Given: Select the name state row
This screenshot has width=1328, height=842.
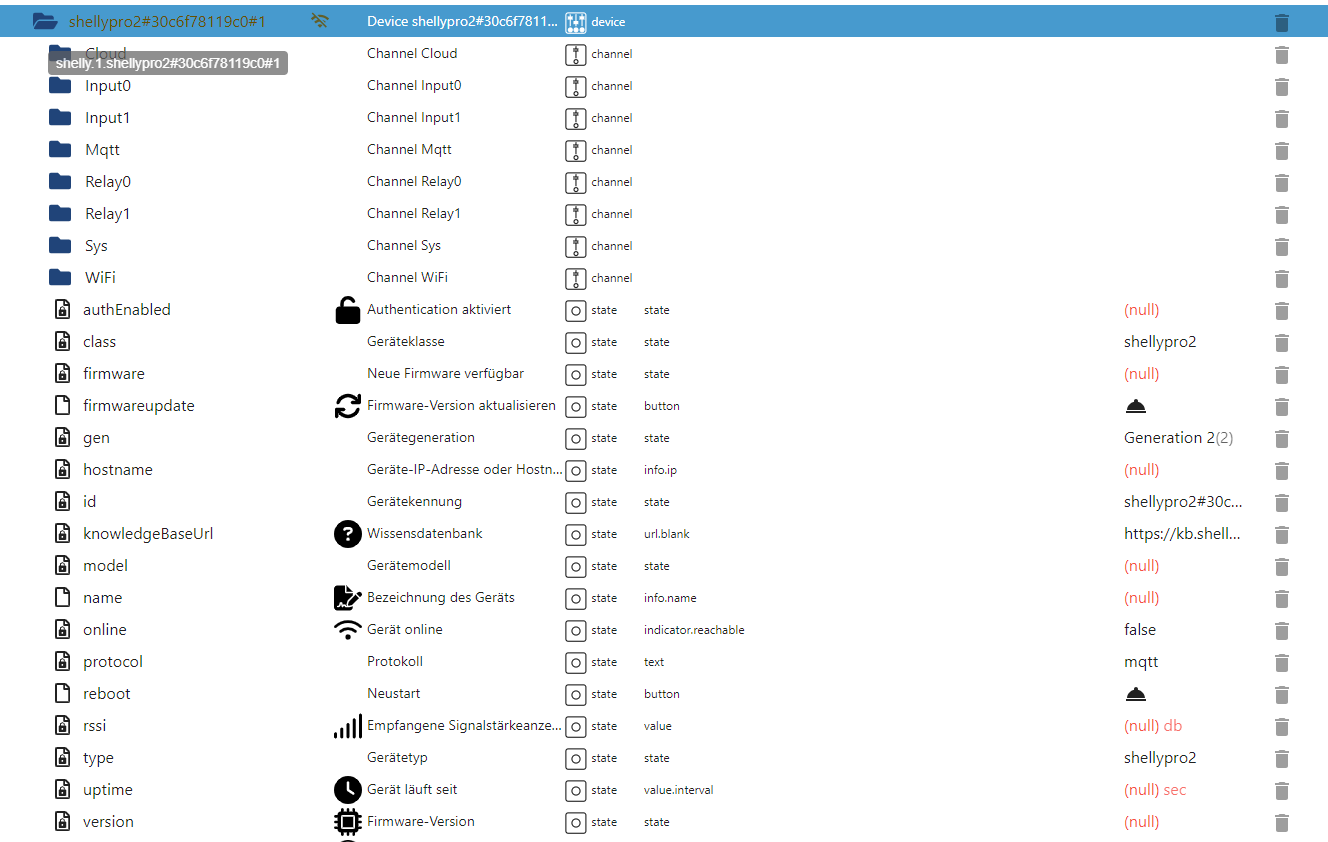Looking at the screenshot, I should click(x=664, y=598).
